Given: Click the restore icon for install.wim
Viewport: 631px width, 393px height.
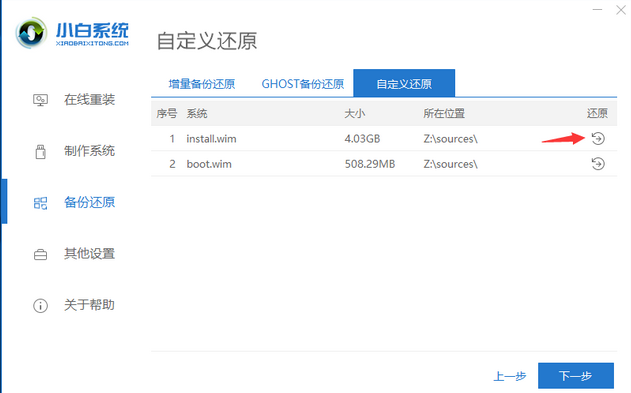Looking at the screenshot, I should click(598, 138).
